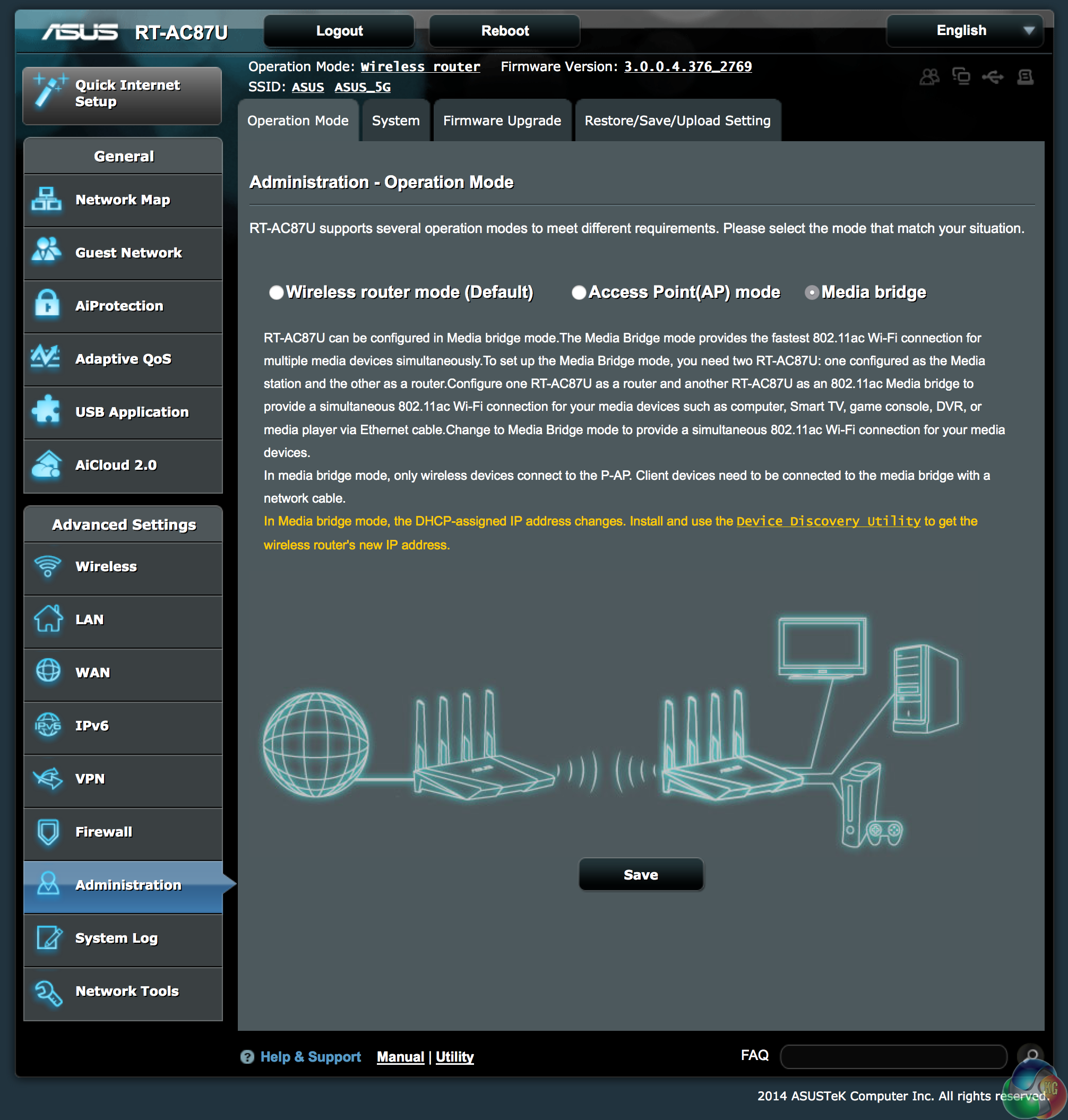Open AiProtection via its padlock icon
Viewport: 1068px width, 1120px height.
(x=47, y=304)
